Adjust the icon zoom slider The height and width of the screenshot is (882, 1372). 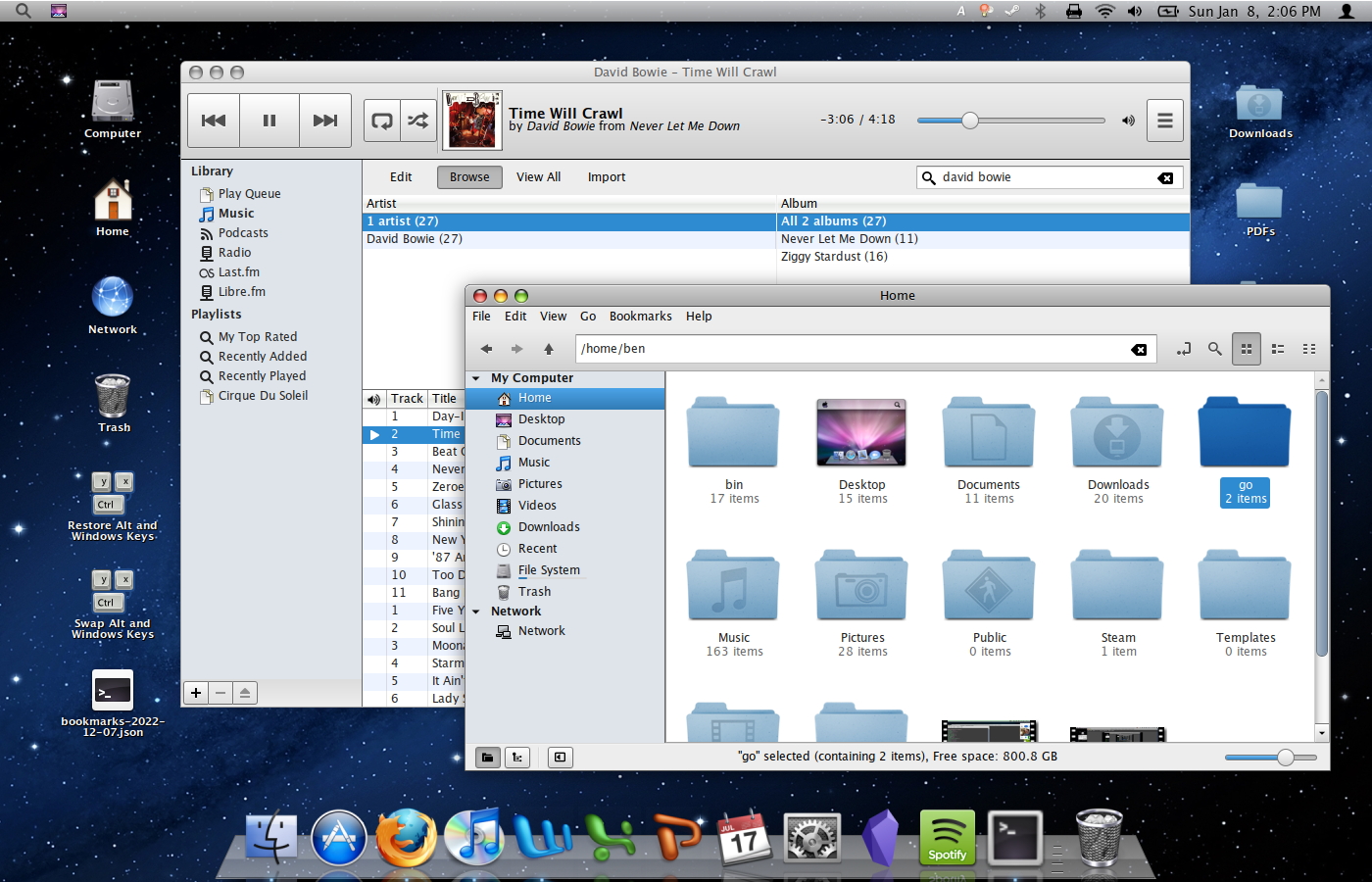coord(1270,758)
